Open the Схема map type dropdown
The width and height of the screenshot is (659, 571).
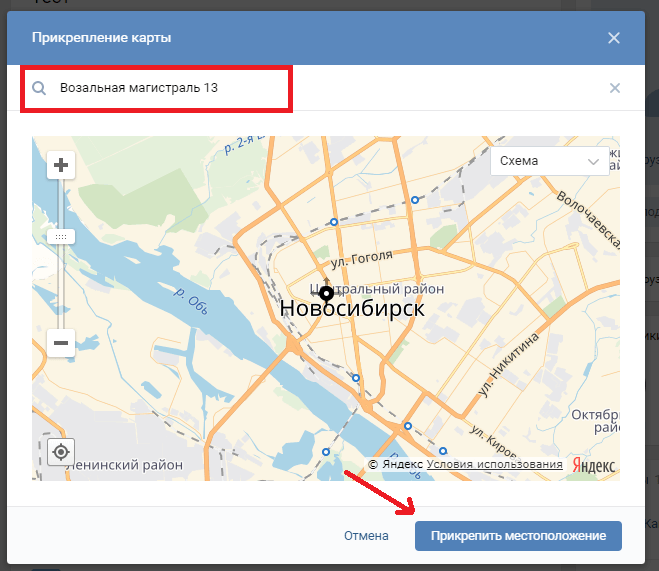(549, 161)
